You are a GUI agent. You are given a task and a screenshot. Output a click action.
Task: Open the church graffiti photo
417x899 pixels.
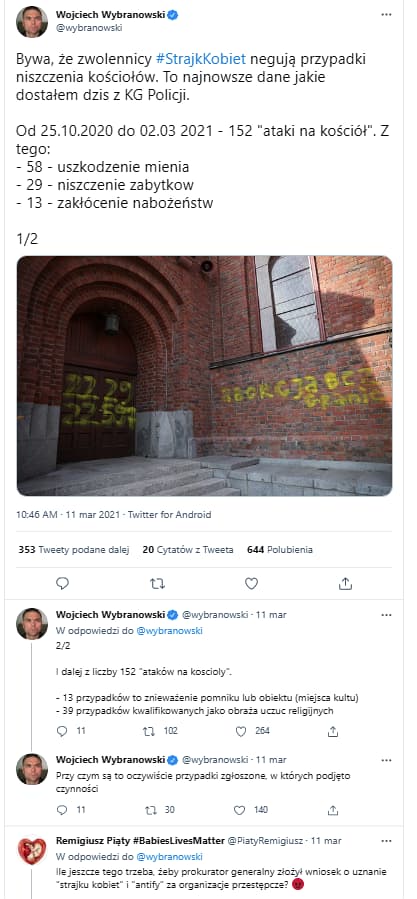(205, 376)
